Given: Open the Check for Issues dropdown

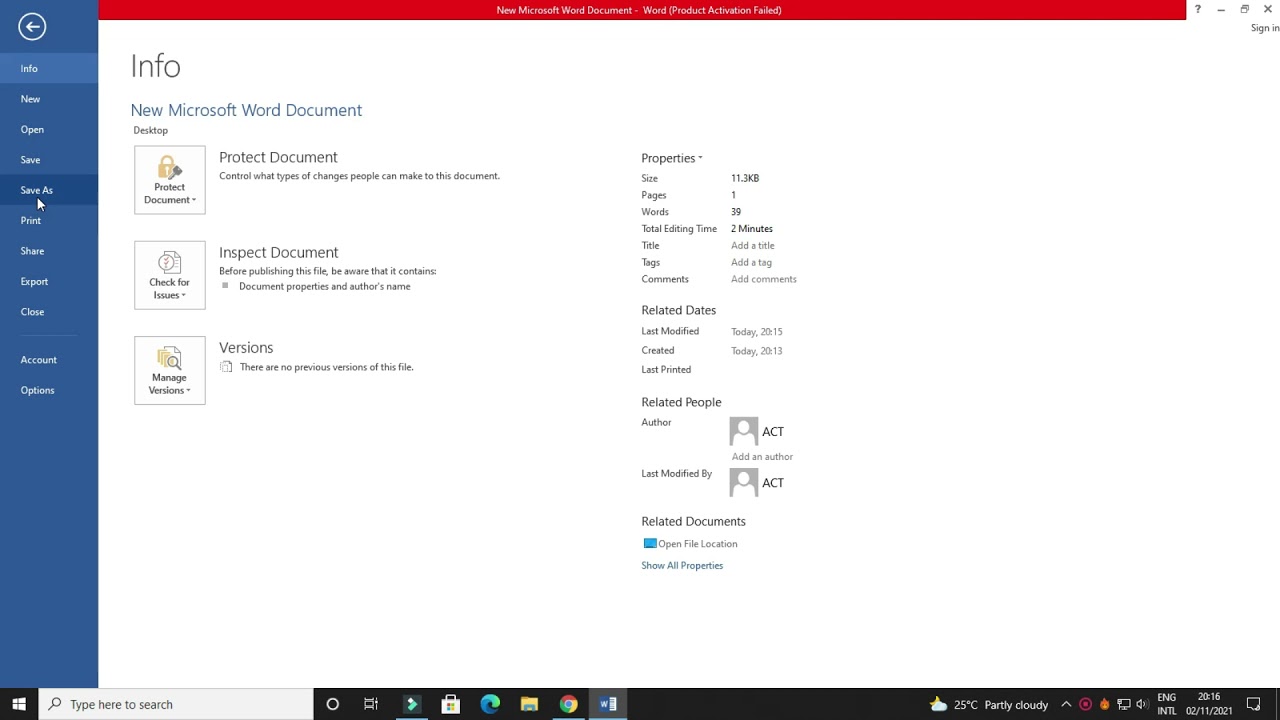Looking at the screenshot, I should point(170,275).
